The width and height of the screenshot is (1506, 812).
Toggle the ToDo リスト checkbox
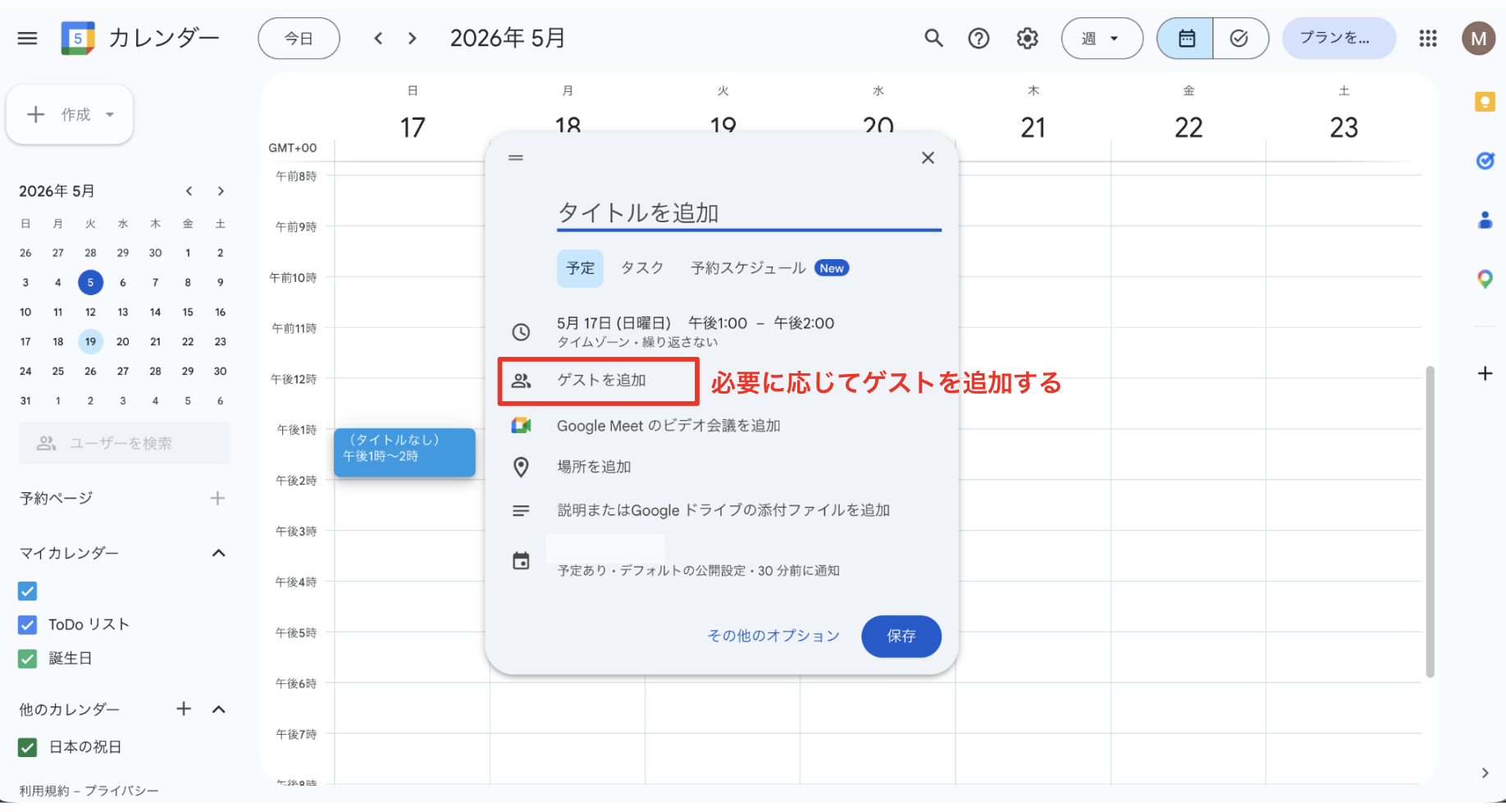[27, 625]
